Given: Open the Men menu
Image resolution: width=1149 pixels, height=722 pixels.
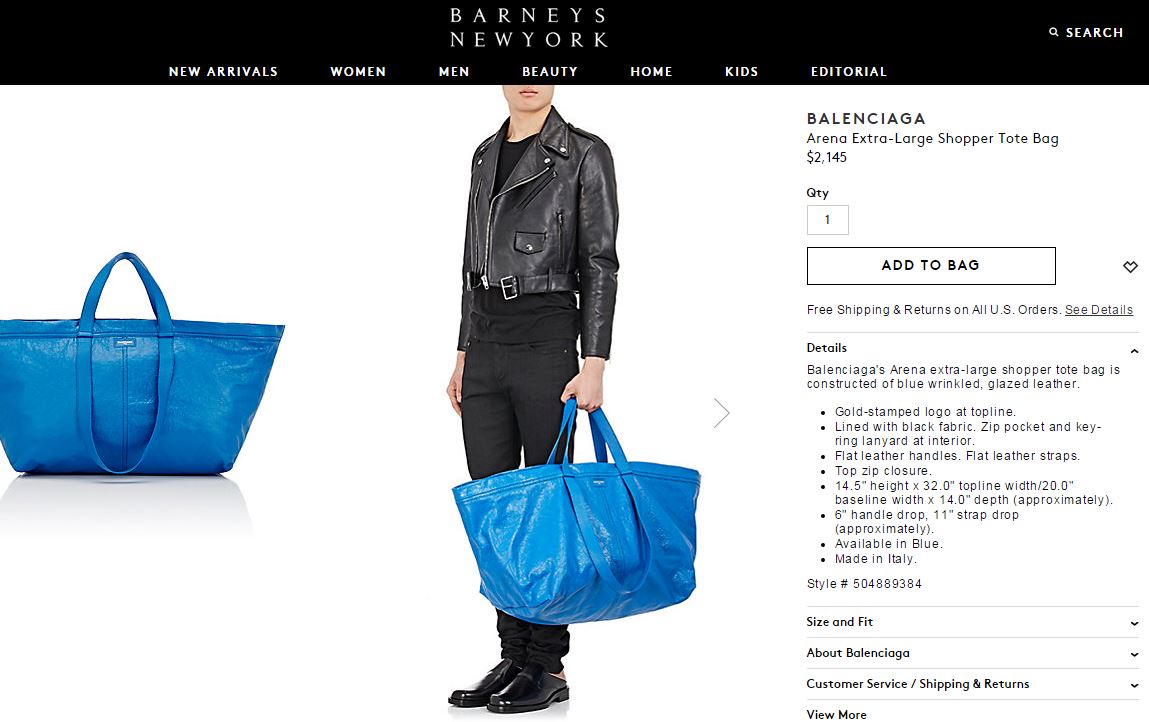Looking at the screenshot, I should pyautogui.click(x=454, y=72).
